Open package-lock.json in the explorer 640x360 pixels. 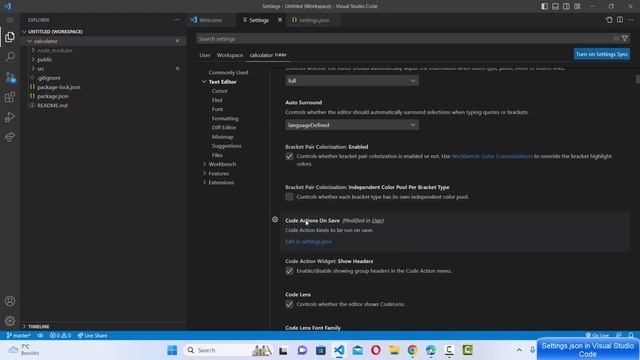(x=58, y=87)
